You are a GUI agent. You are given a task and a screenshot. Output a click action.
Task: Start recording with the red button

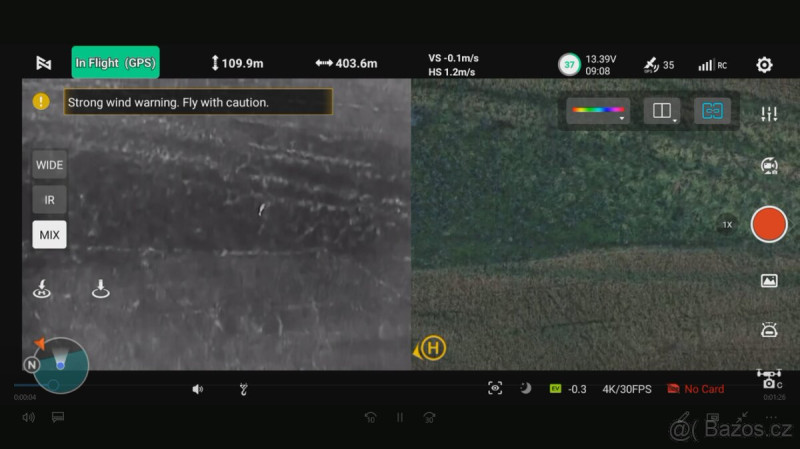(769, 224)
